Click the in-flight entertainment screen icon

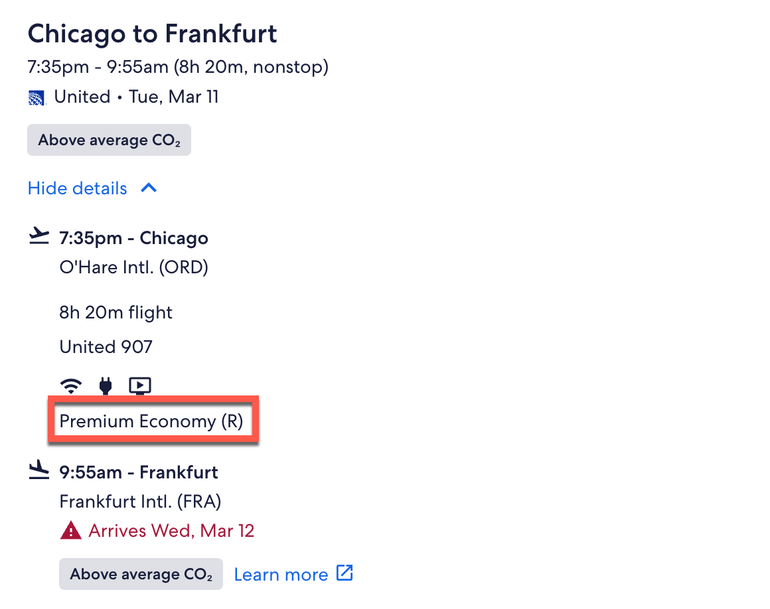(140, 385)
